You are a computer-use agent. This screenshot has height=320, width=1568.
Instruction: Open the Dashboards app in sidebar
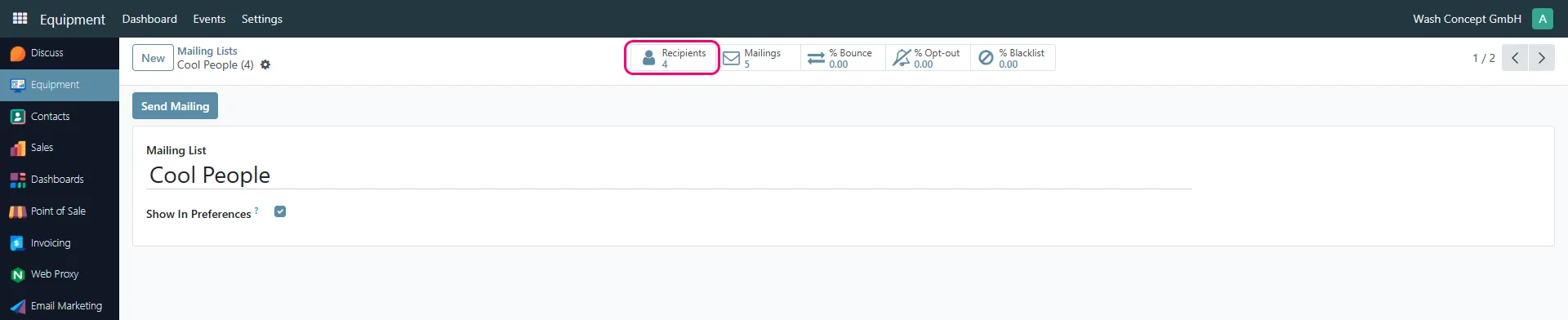(60, 180)
